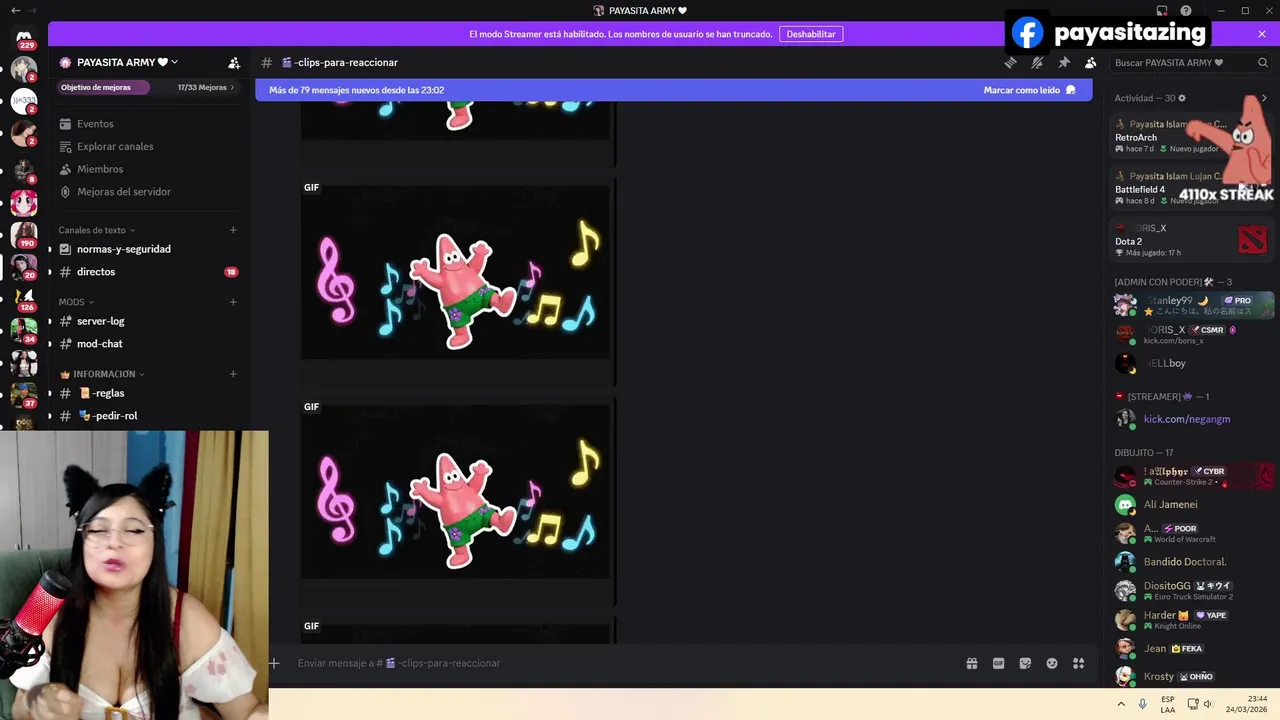Open RetroArch activity card
This screenshot has width=1280, height=720.
coord(1192,137)
